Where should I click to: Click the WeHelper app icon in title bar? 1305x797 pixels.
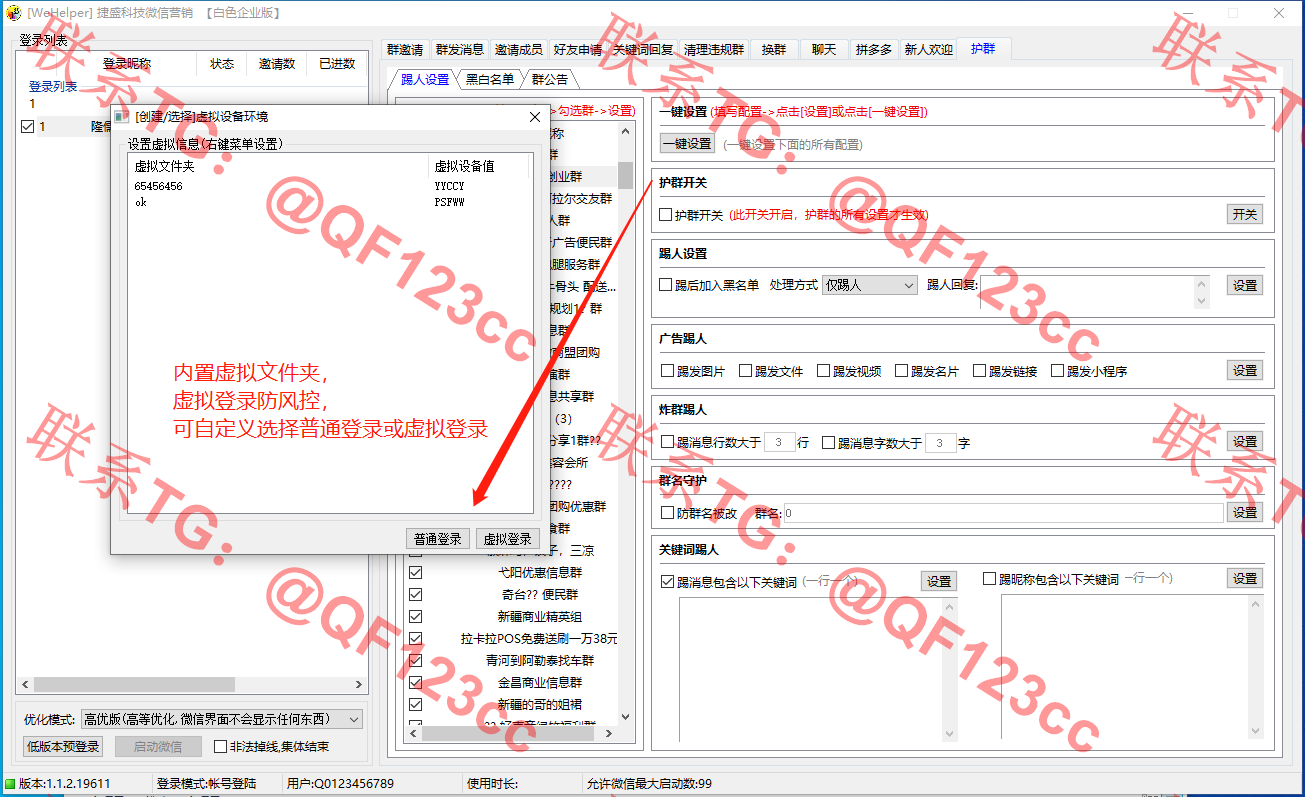(x=14, y=13)
